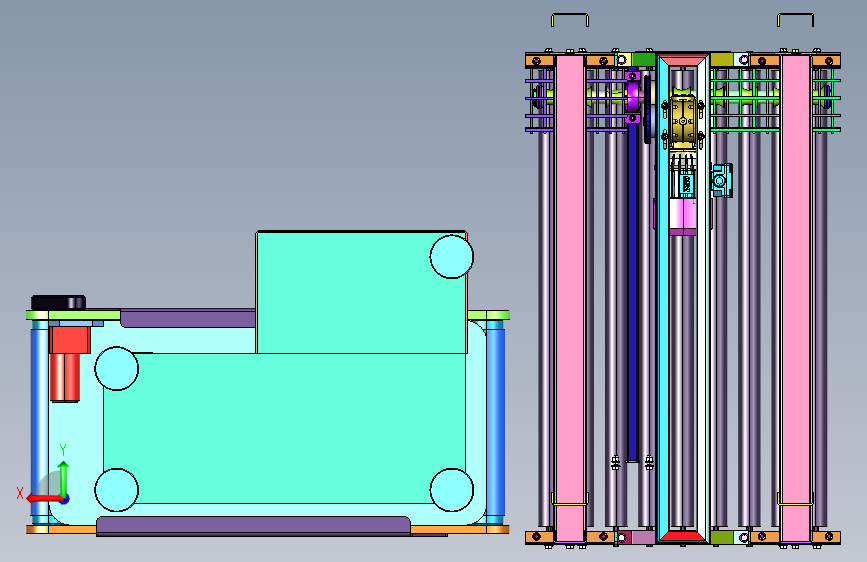The image size is (867, 562).
Task: Select the black knob on the left assembly
Action: point(58,303)
